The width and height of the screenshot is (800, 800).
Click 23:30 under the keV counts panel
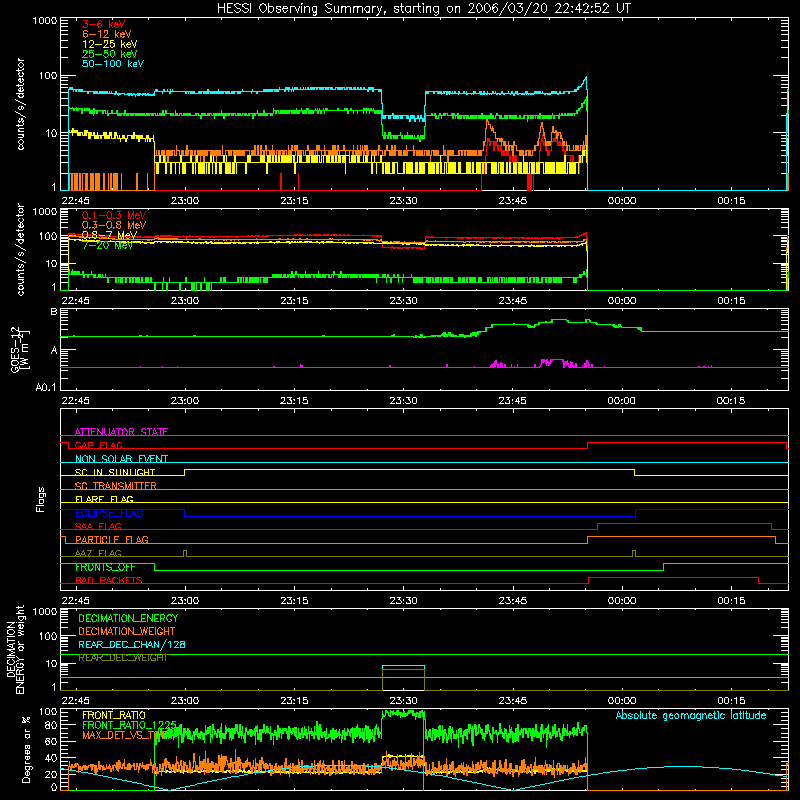(x=403, y=201)
